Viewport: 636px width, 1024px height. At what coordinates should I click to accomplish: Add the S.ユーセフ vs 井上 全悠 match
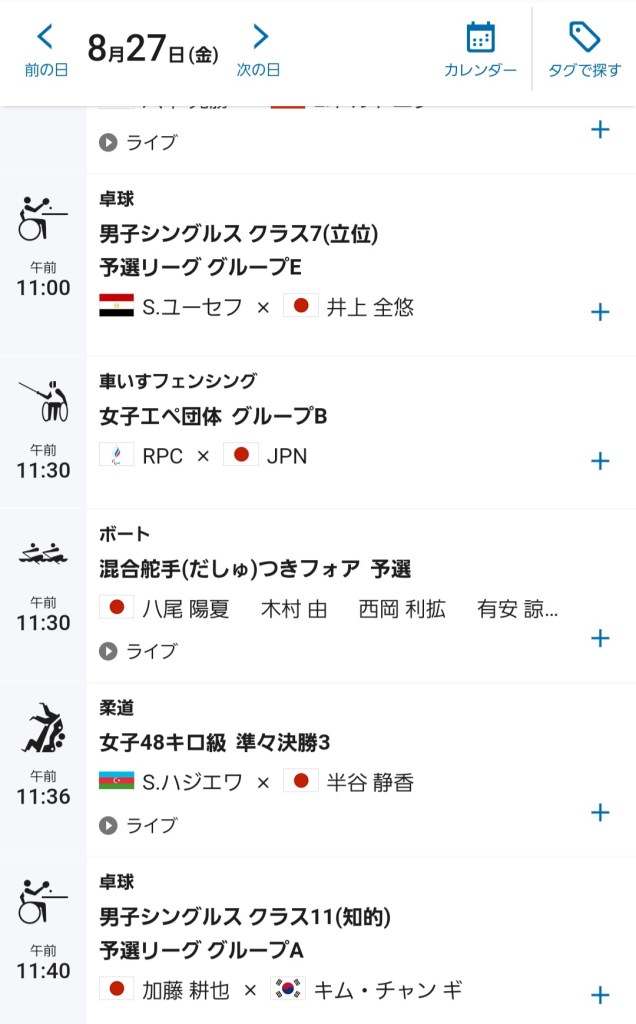tap(600, 312)
